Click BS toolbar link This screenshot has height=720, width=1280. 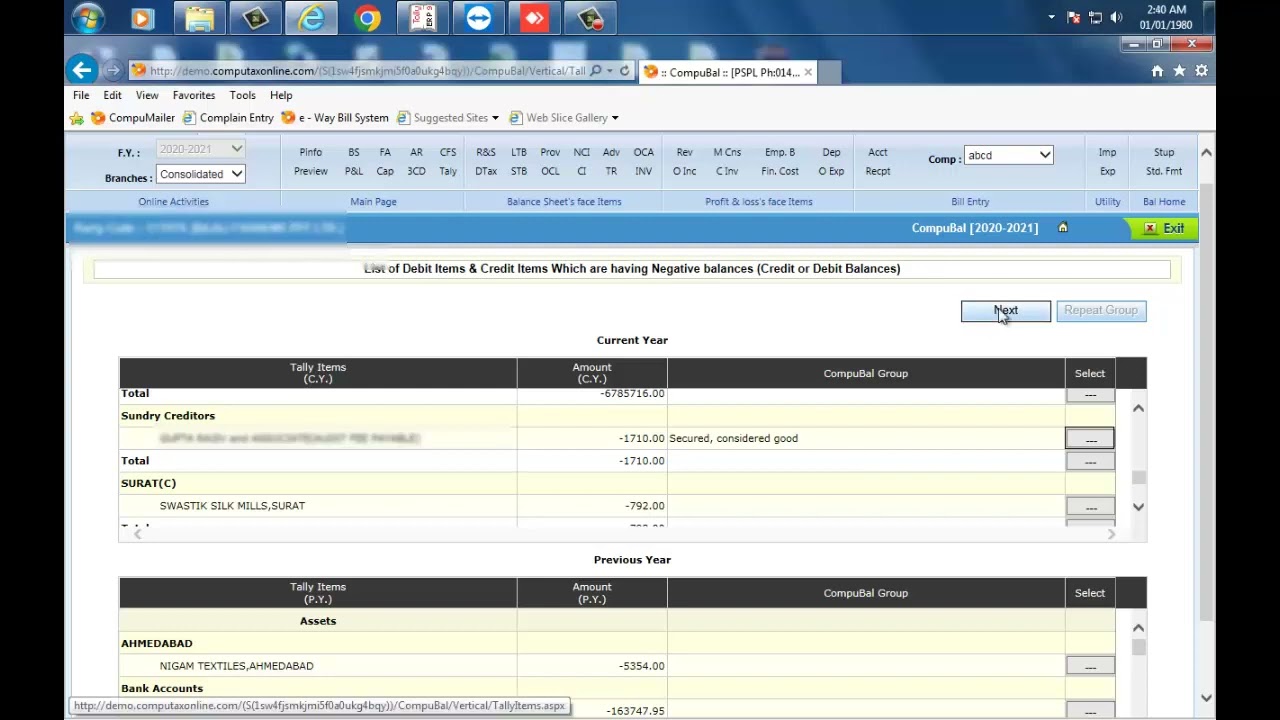354,152
